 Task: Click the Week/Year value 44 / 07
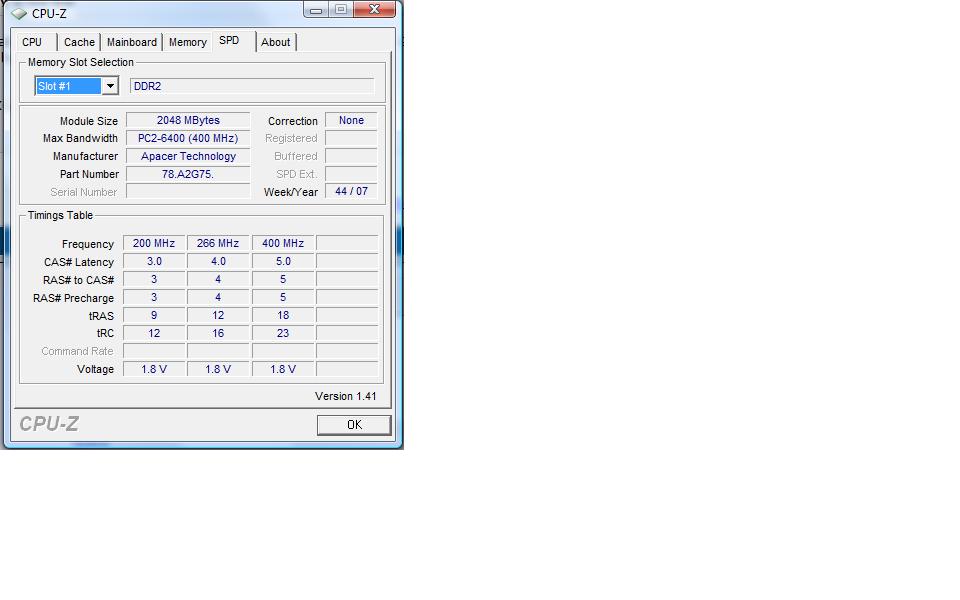[x=351, y=192]
